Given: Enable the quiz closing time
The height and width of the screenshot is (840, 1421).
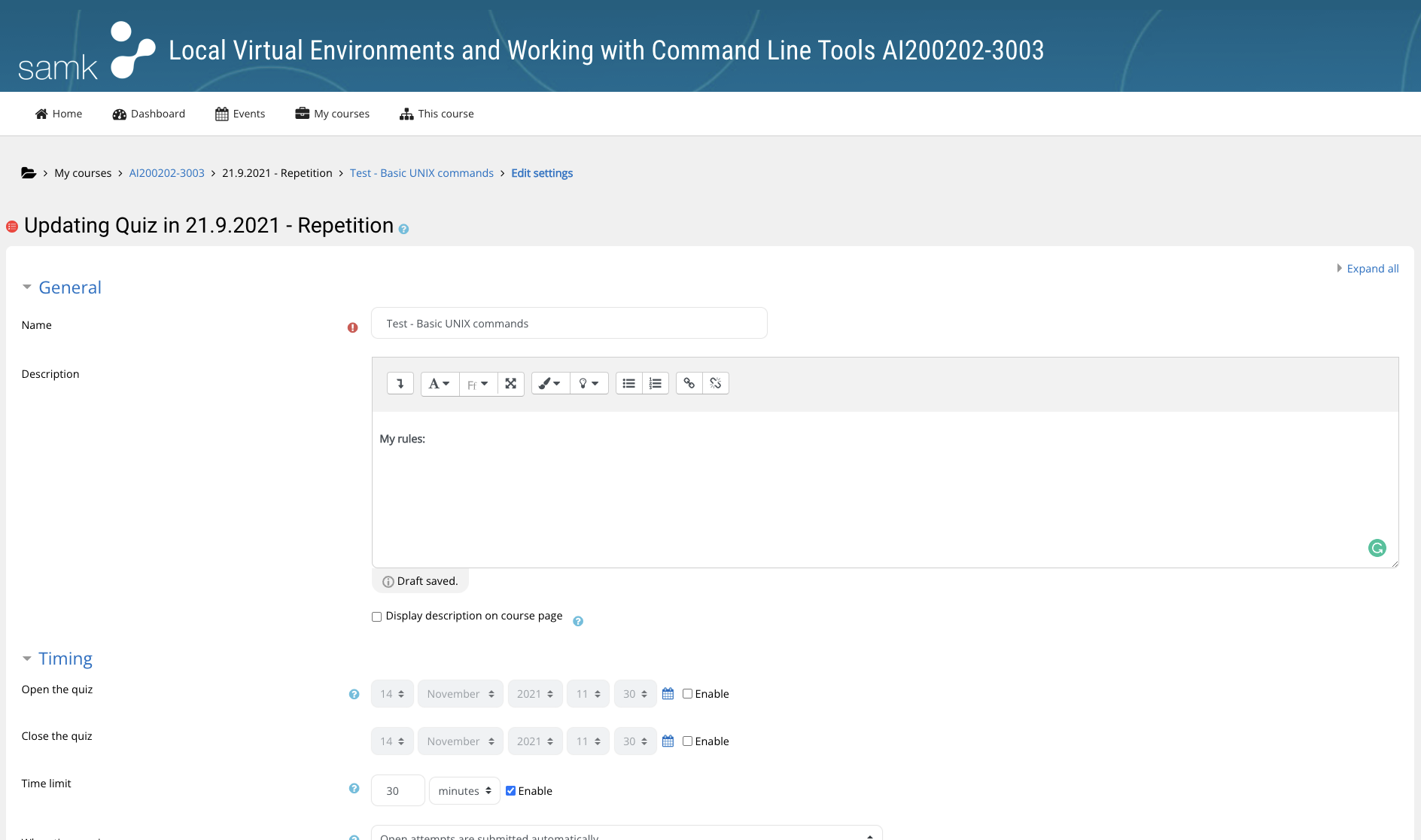Looking at the screenshot, I should (687, 741).
